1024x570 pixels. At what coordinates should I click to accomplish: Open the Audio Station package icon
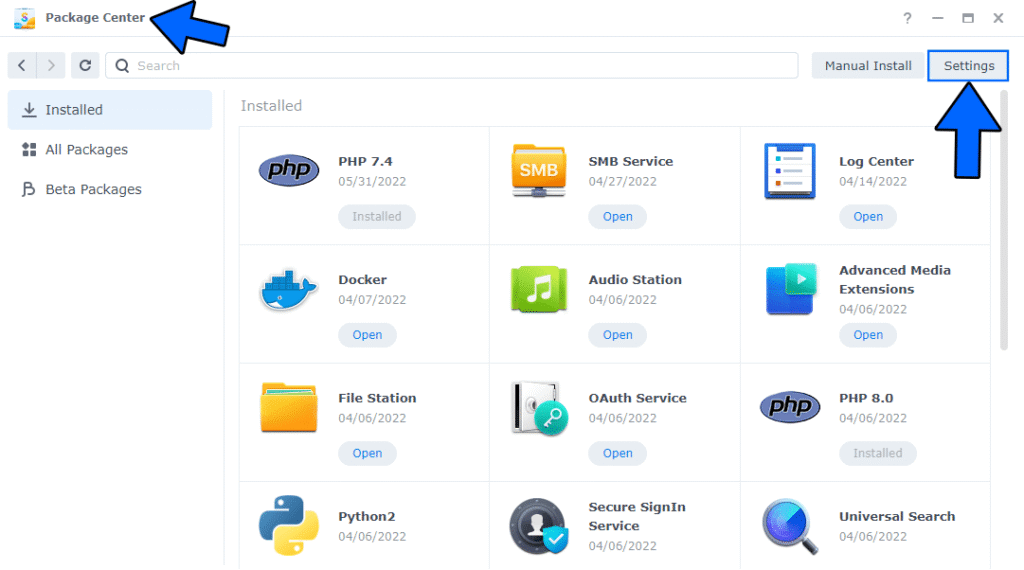[x=539, y=290]
